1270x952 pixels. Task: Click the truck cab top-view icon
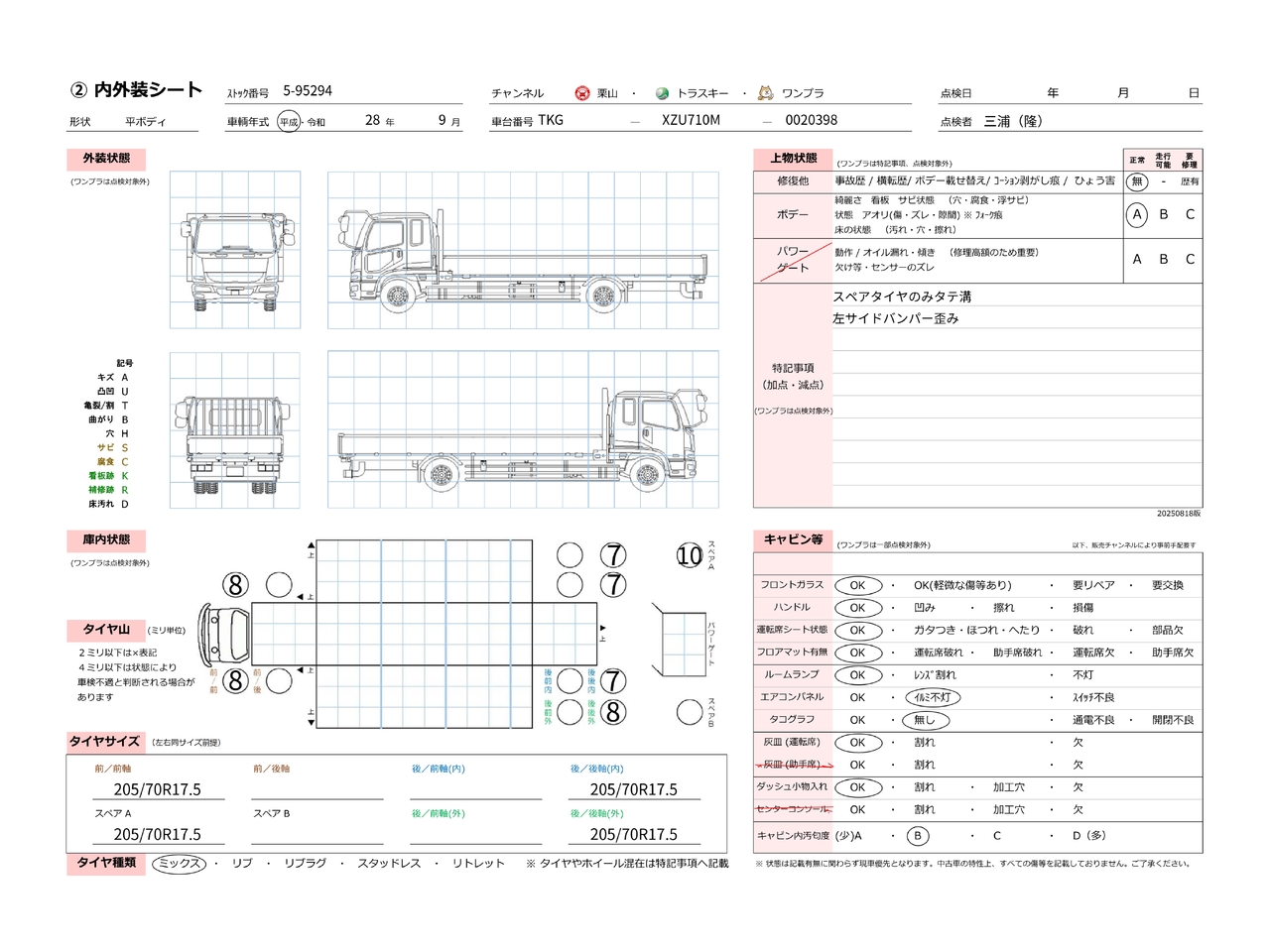coord(225,633)
